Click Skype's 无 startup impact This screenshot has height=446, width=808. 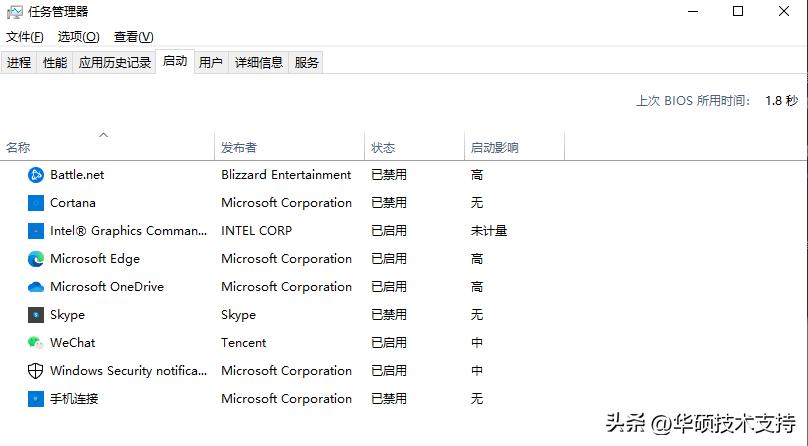pyautogui.click(x=477, y=315)
